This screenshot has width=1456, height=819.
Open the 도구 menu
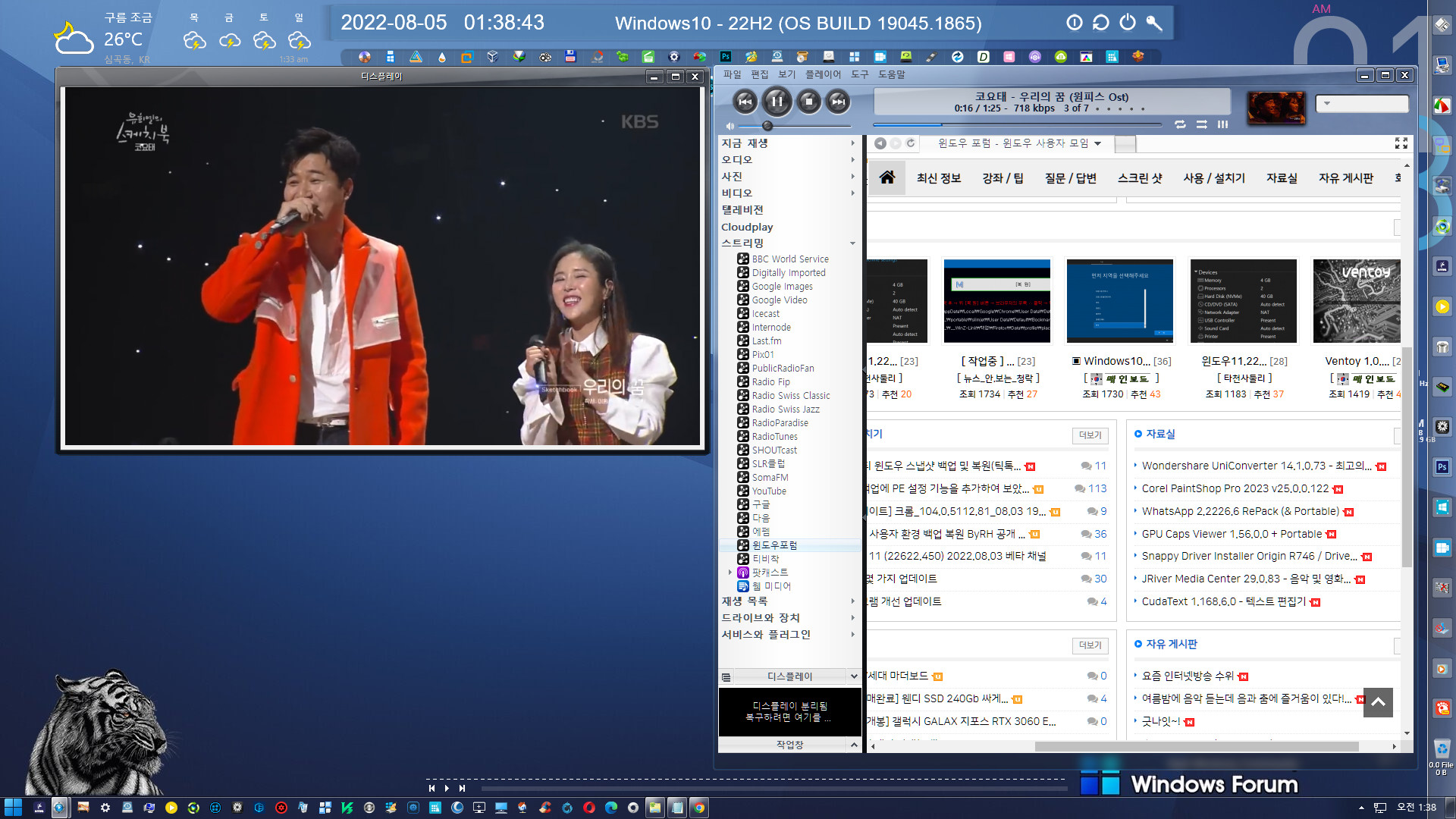tap(859, 74)
